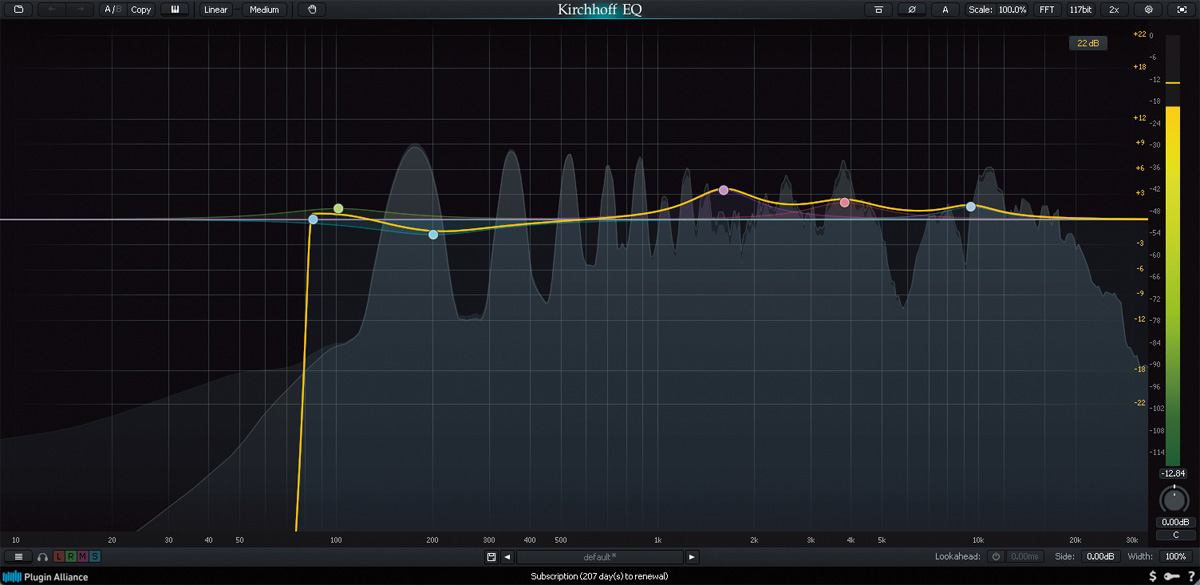
Task: Open the Medium resolution dropdown
Action: click(264, 9)
